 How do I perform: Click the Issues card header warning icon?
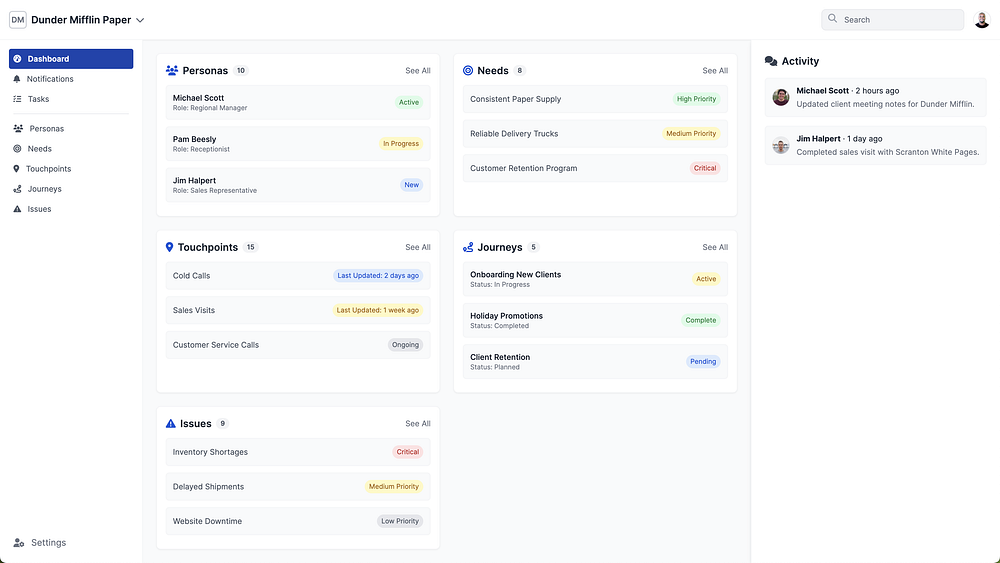click(x=170, y=423)
